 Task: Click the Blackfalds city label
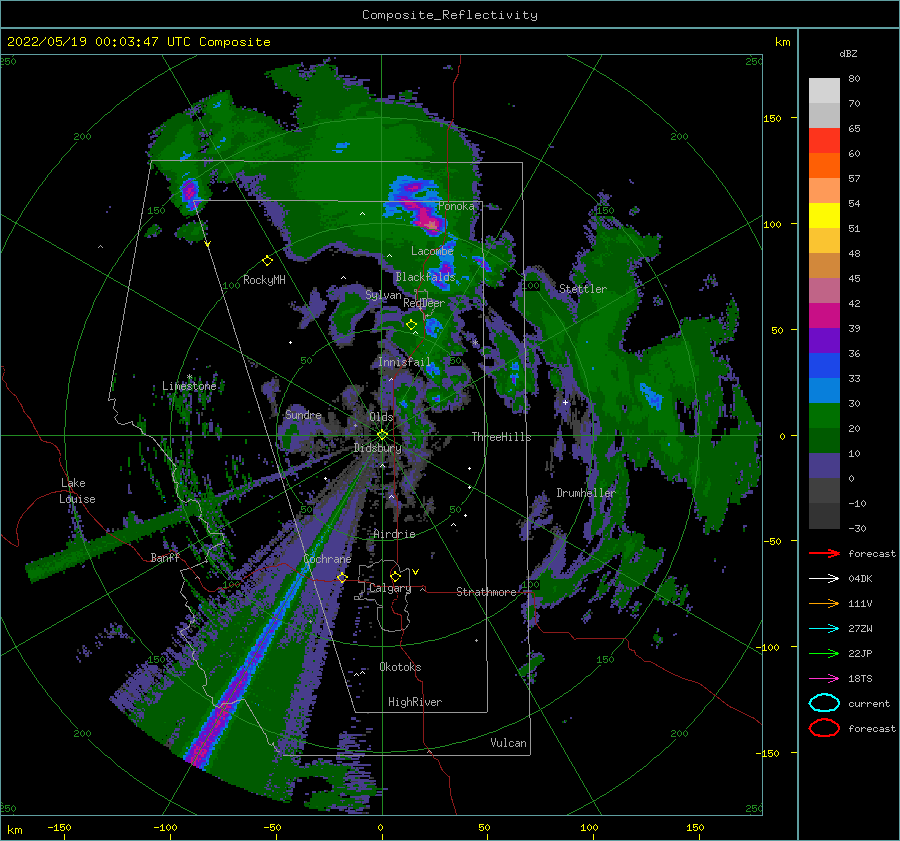425,277
